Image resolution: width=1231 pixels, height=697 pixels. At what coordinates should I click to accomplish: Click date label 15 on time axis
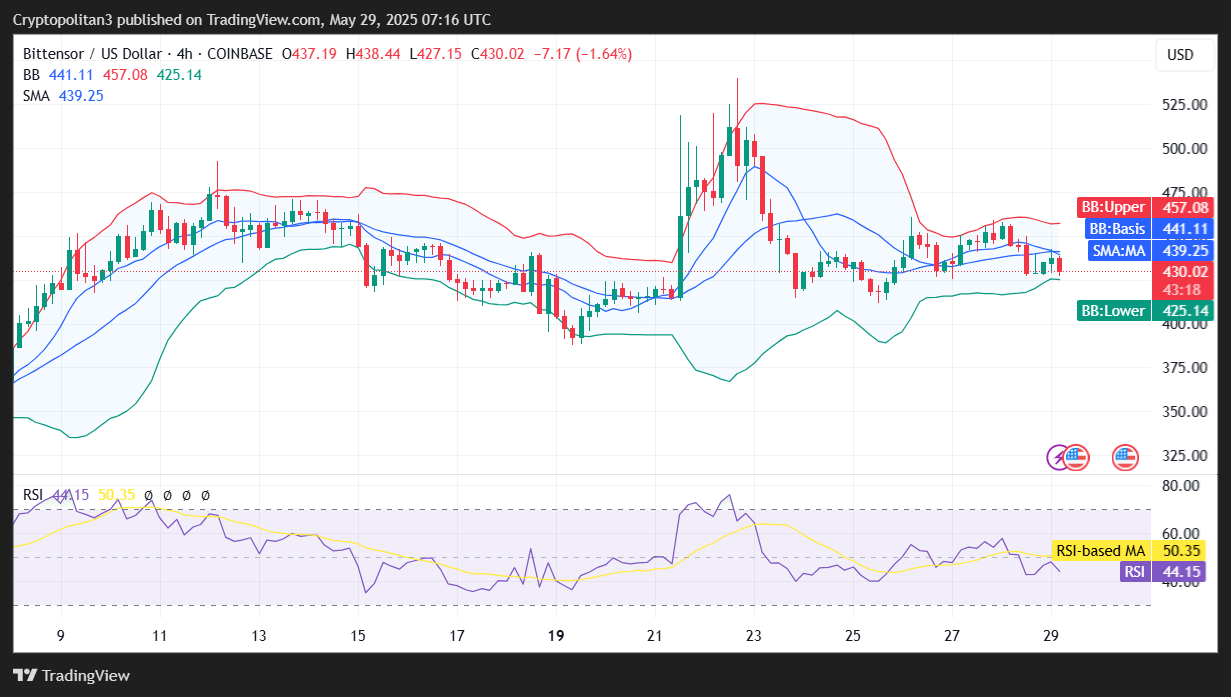click(358, 635)
